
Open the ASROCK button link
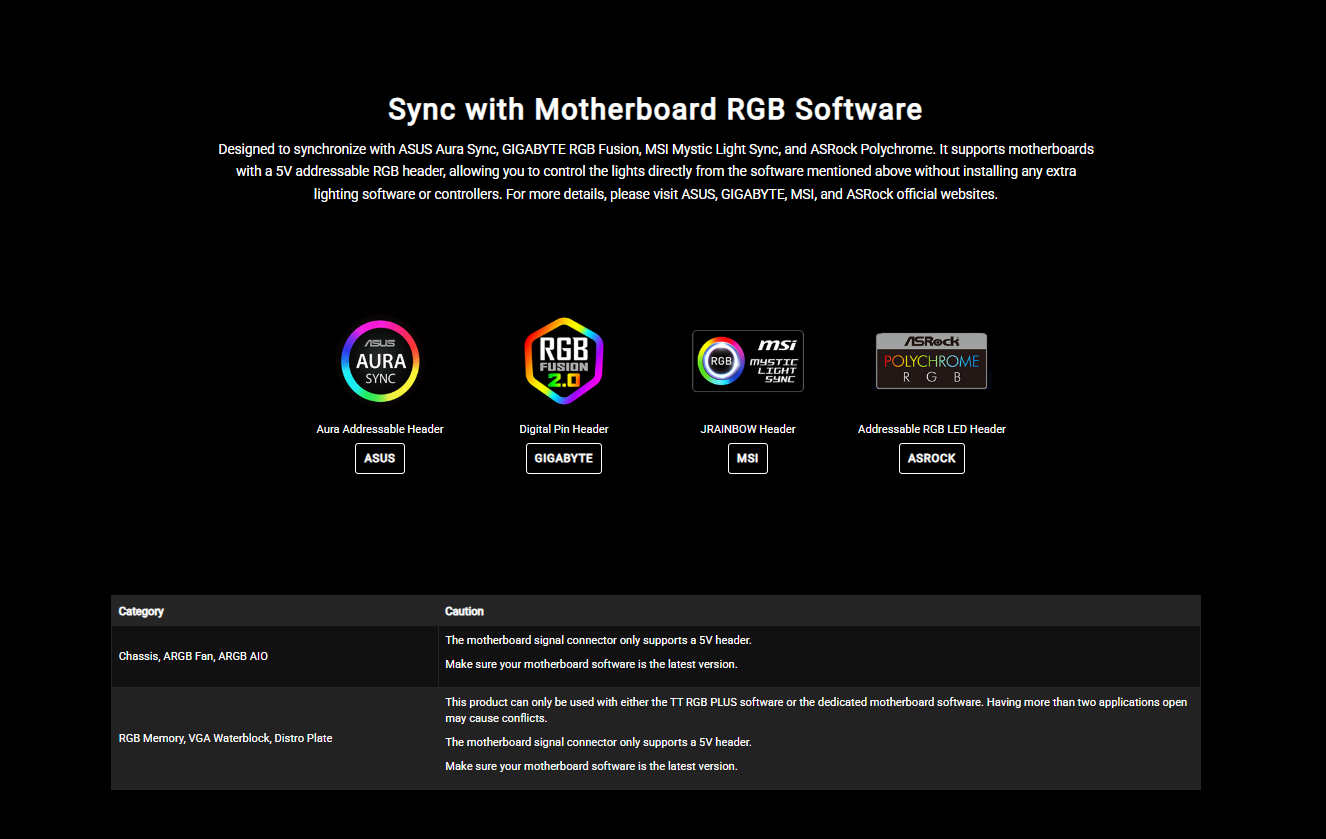931,458
